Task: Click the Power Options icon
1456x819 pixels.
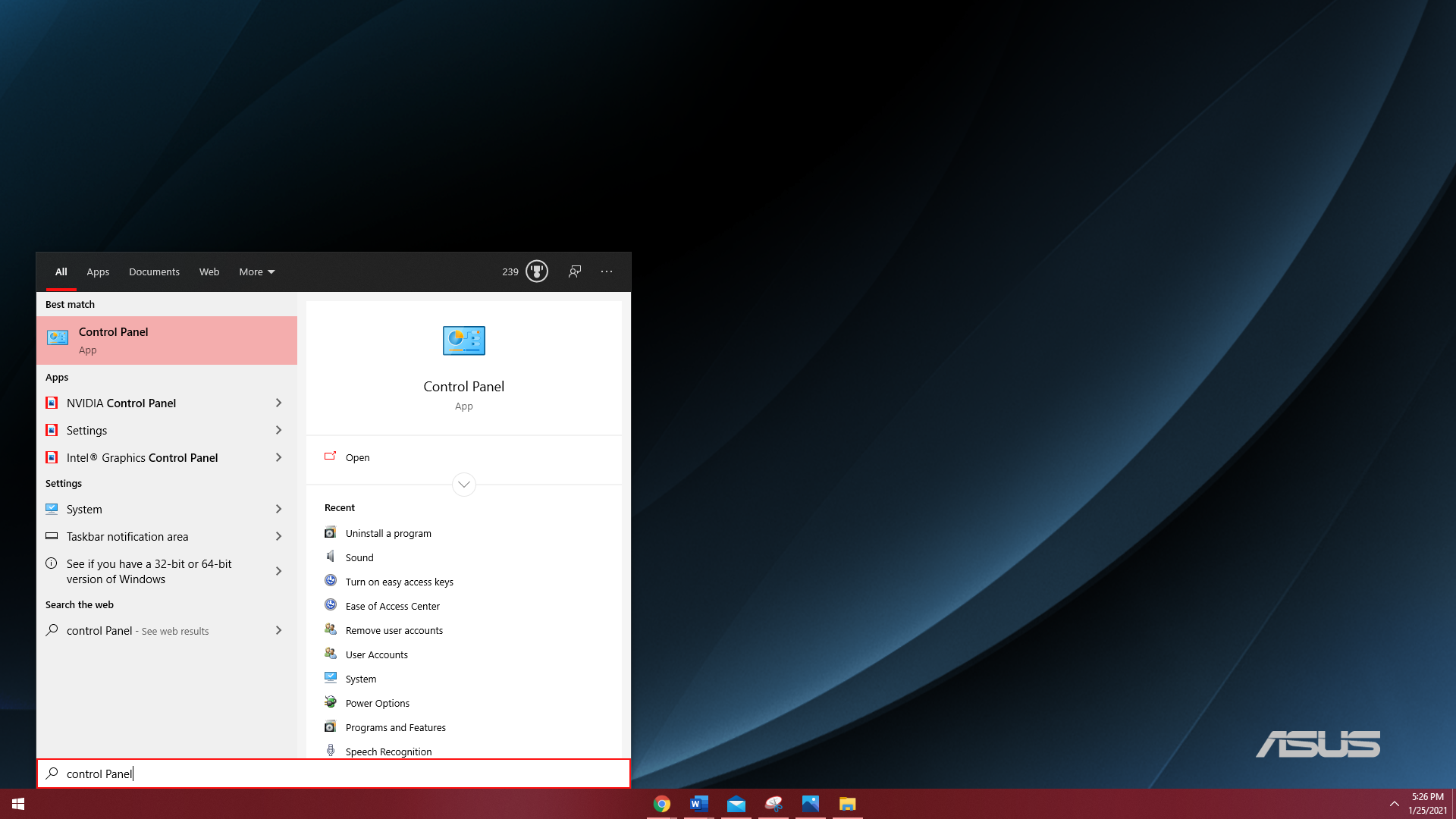Action: pos(331,702)
